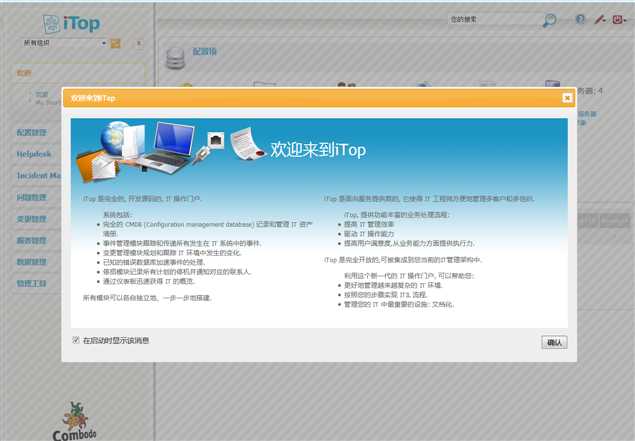
Task: Open the Incident Management menu
Action: pyautogui.click(x=38, y=175)
